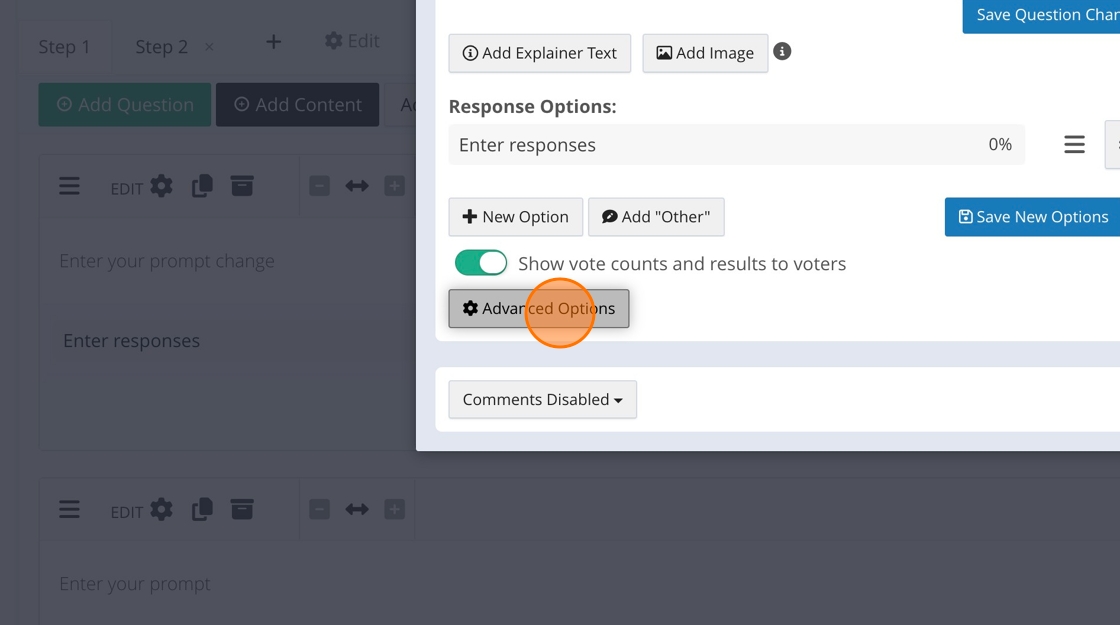Click the first question's duplicate copy icon
Viewport: 1120px width, 625px height.
tap(202, 186)
